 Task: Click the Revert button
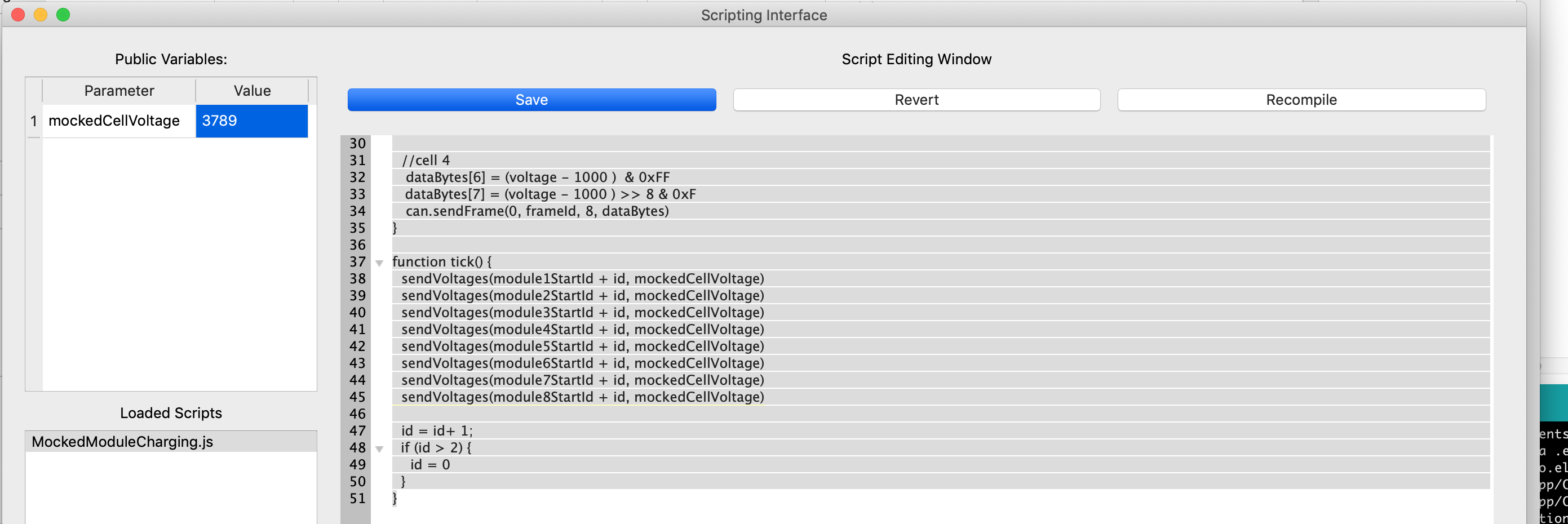pos(916,100)
